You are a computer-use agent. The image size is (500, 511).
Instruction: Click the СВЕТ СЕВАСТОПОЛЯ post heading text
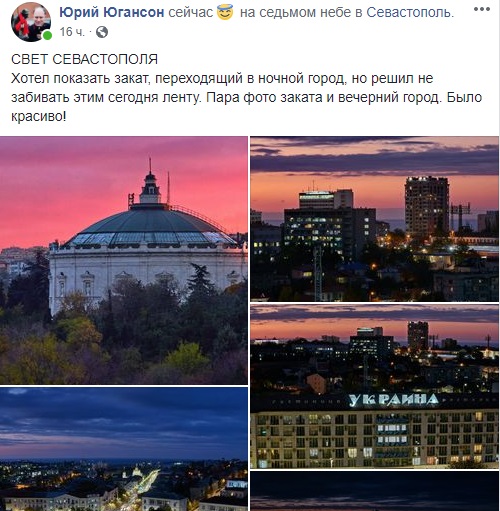[x=84, y=59]
